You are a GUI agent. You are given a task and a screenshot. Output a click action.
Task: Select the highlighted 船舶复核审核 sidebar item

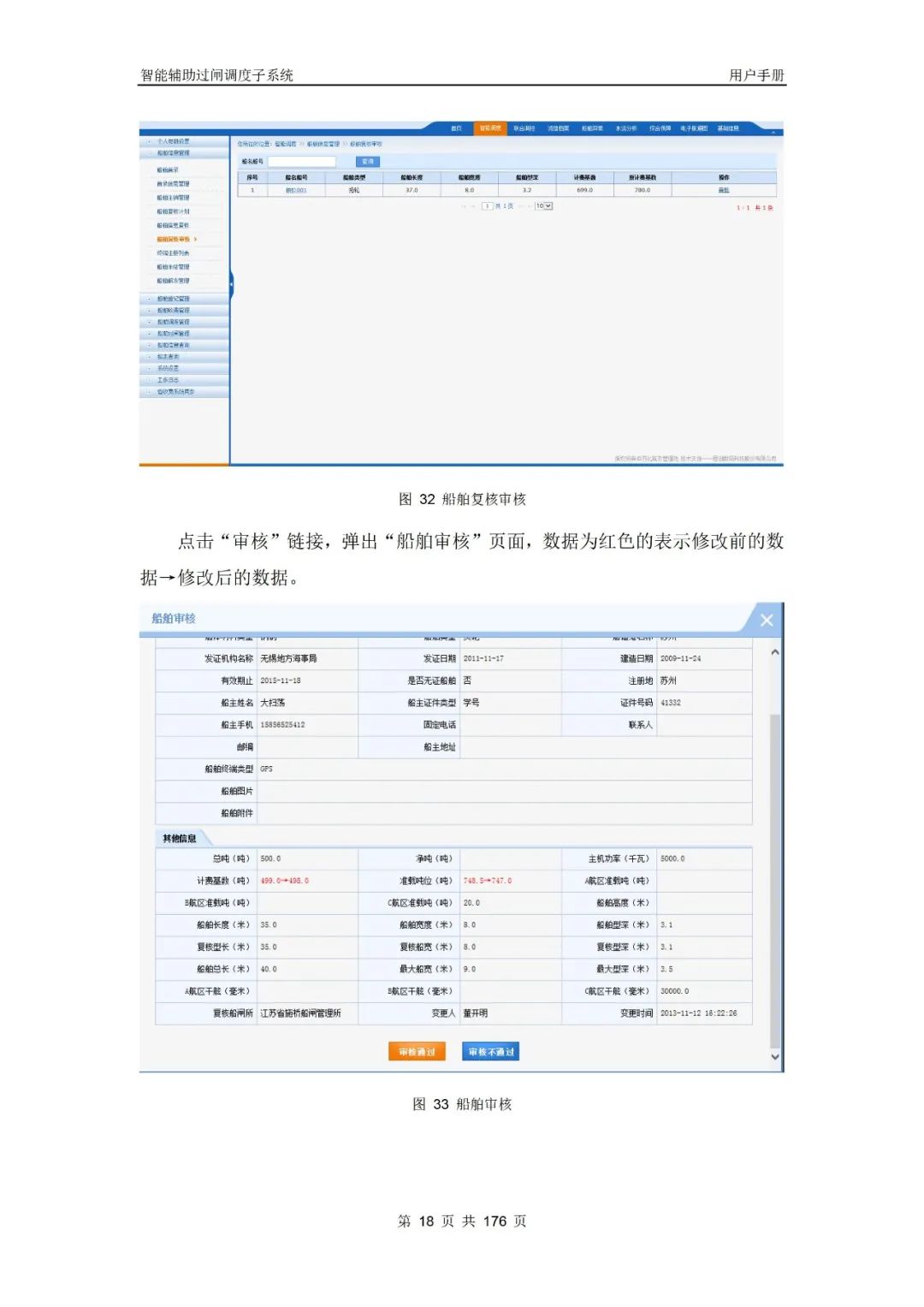tap(174, 240)
